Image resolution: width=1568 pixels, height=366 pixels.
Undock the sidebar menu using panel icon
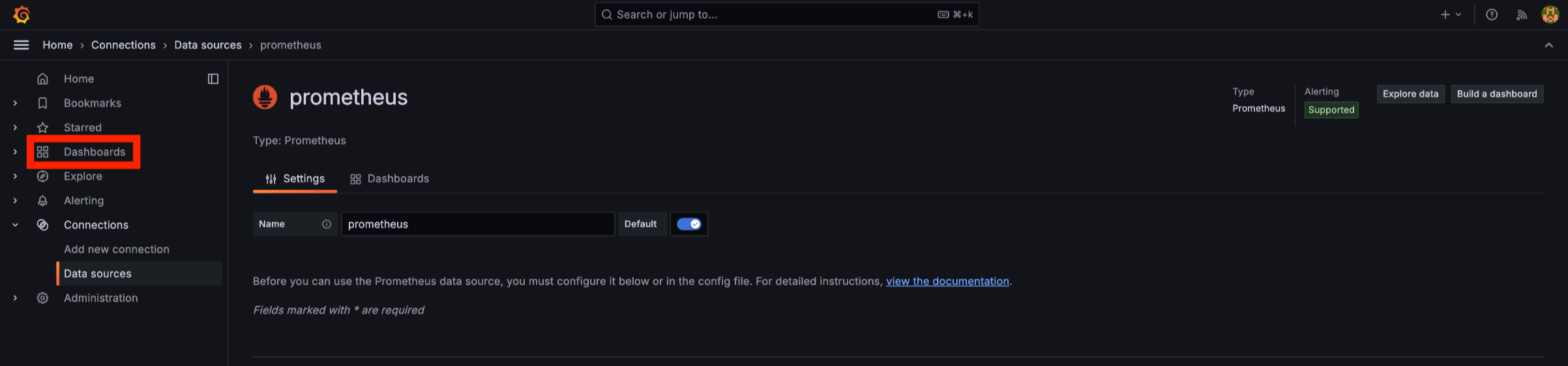tap(213, 79)
